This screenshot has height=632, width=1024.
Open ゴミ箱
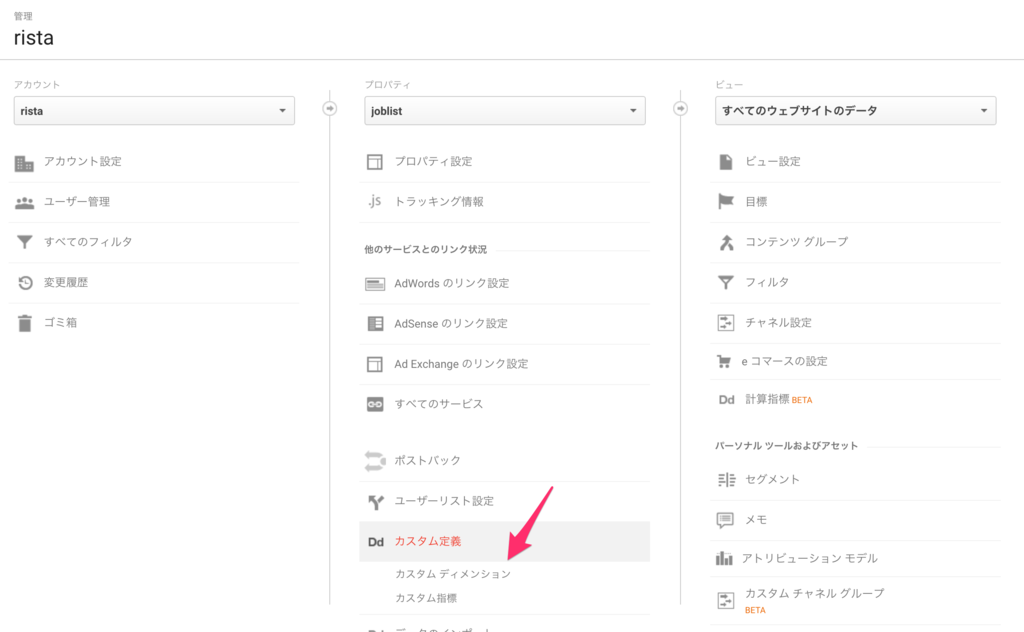coord(60,323)
